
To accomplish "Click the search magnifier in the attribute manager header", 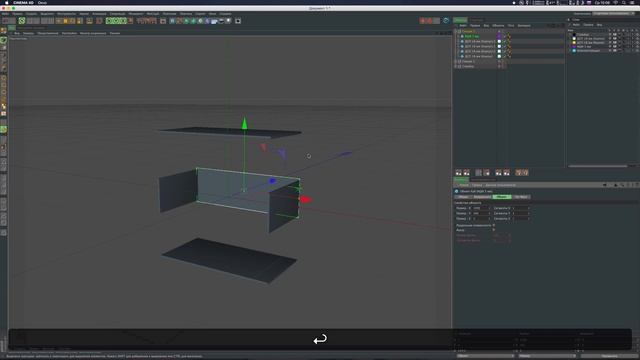I will point(623,185).
